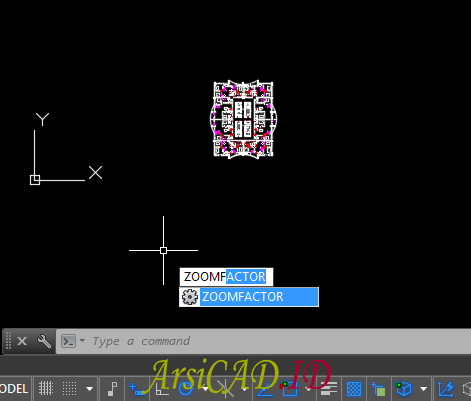Toggle Show/Hide Lineweight icon
Screen dimensions: 471x401
[x=329, y=389]
